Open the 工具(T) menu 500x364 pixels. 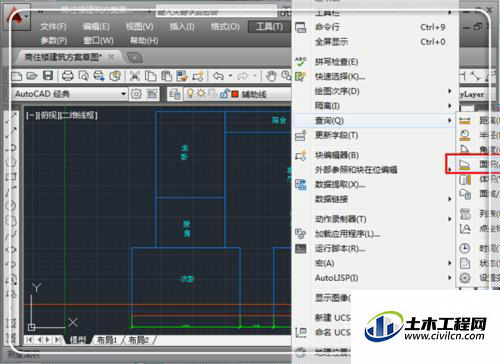[269, 27]
